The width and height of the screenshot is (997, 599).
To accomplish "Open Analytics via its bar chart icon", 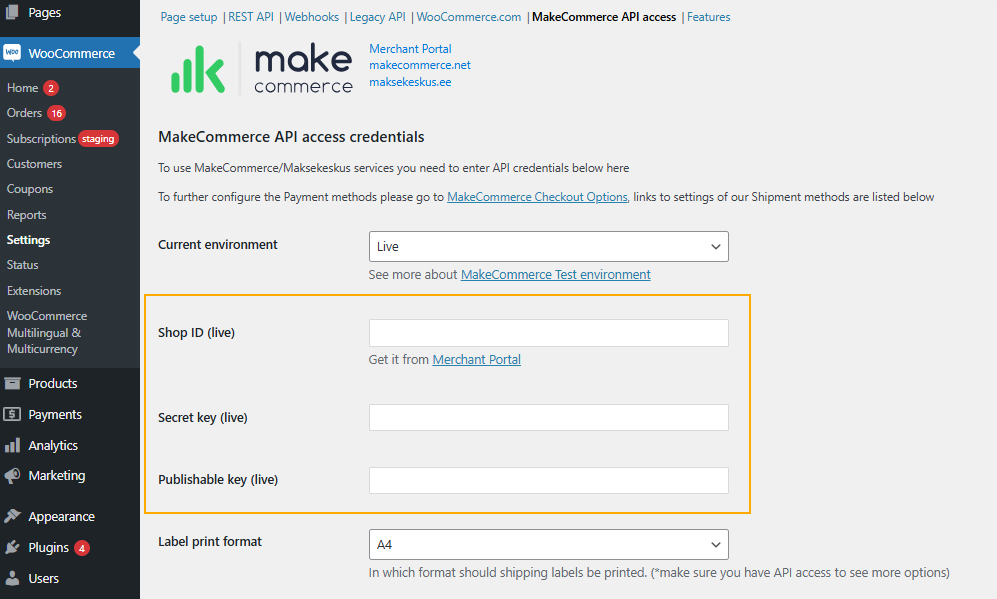I will point(12,445).
